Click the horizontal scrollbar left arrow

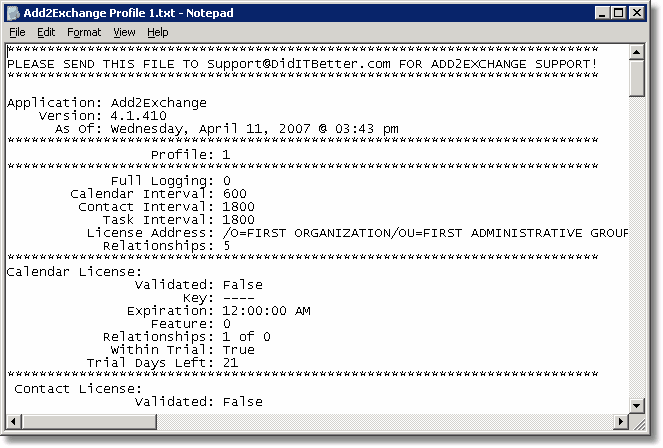coord(14,421)
